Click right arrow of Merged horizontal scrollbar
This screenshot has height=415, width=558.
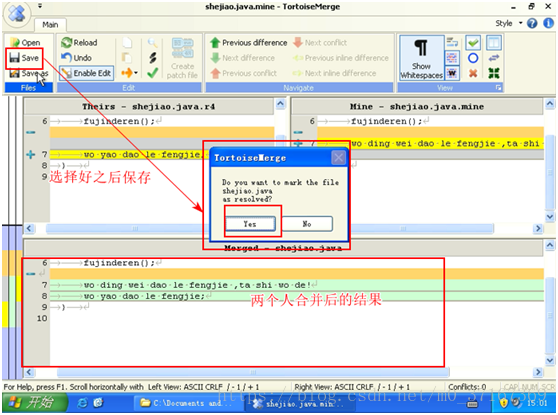[x=538, y=372]
